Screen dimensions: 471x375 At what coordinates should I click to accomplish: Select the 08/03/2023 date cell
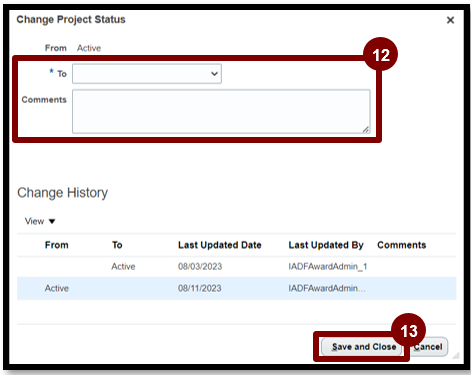point(200,266)
